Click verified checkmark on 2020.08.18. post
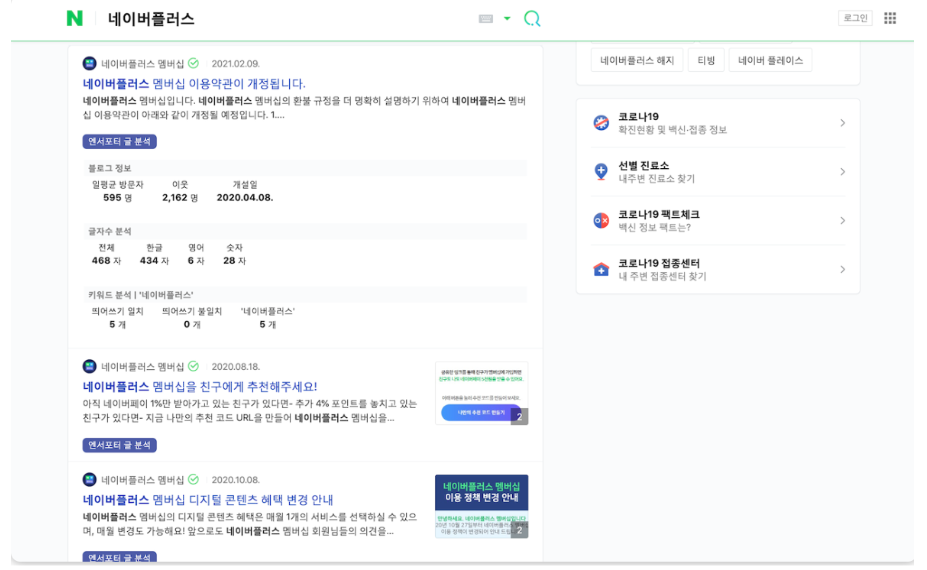 click(x=193, y=367)
